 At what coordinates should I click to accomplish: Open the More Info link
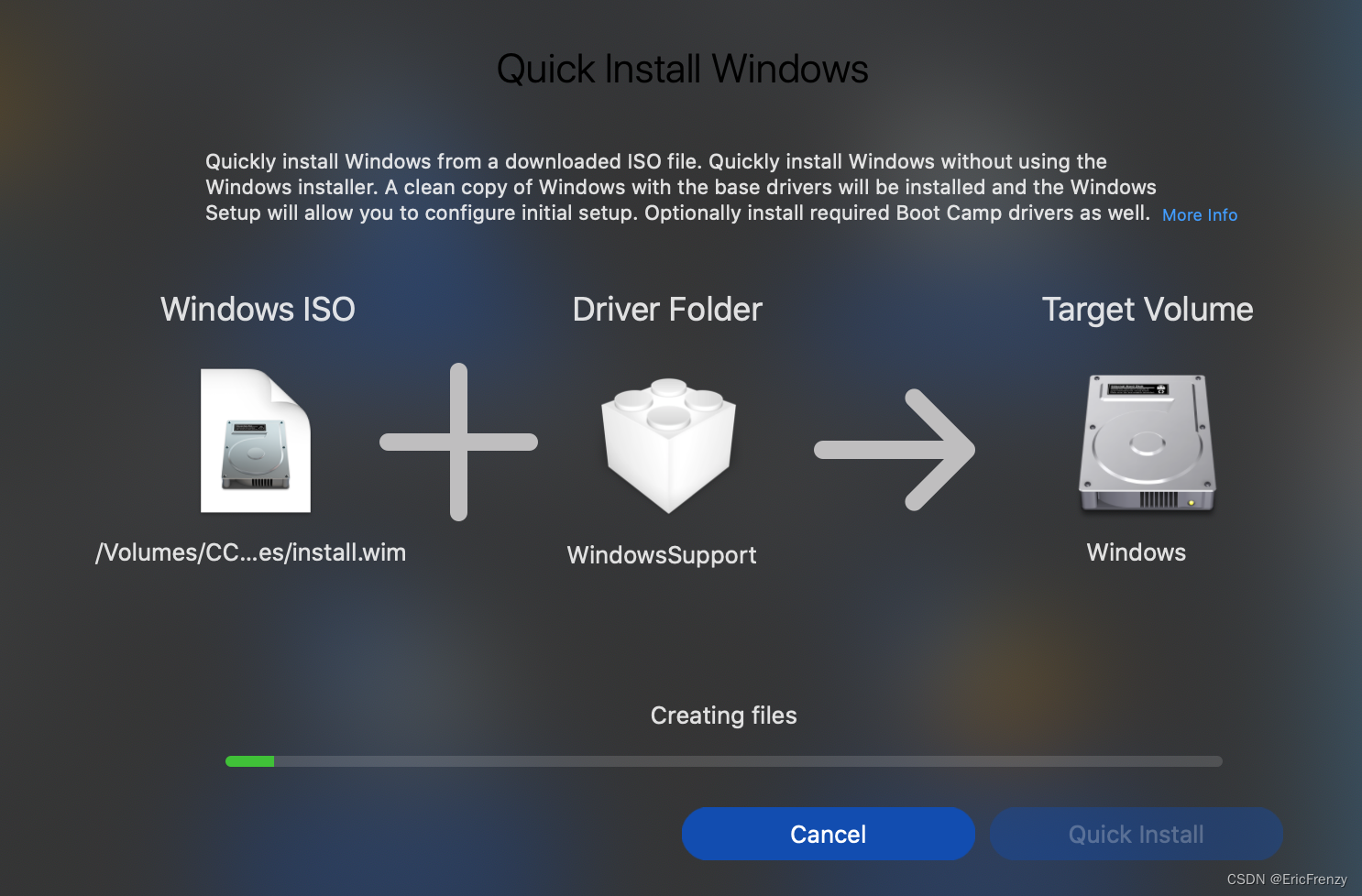1200,215
